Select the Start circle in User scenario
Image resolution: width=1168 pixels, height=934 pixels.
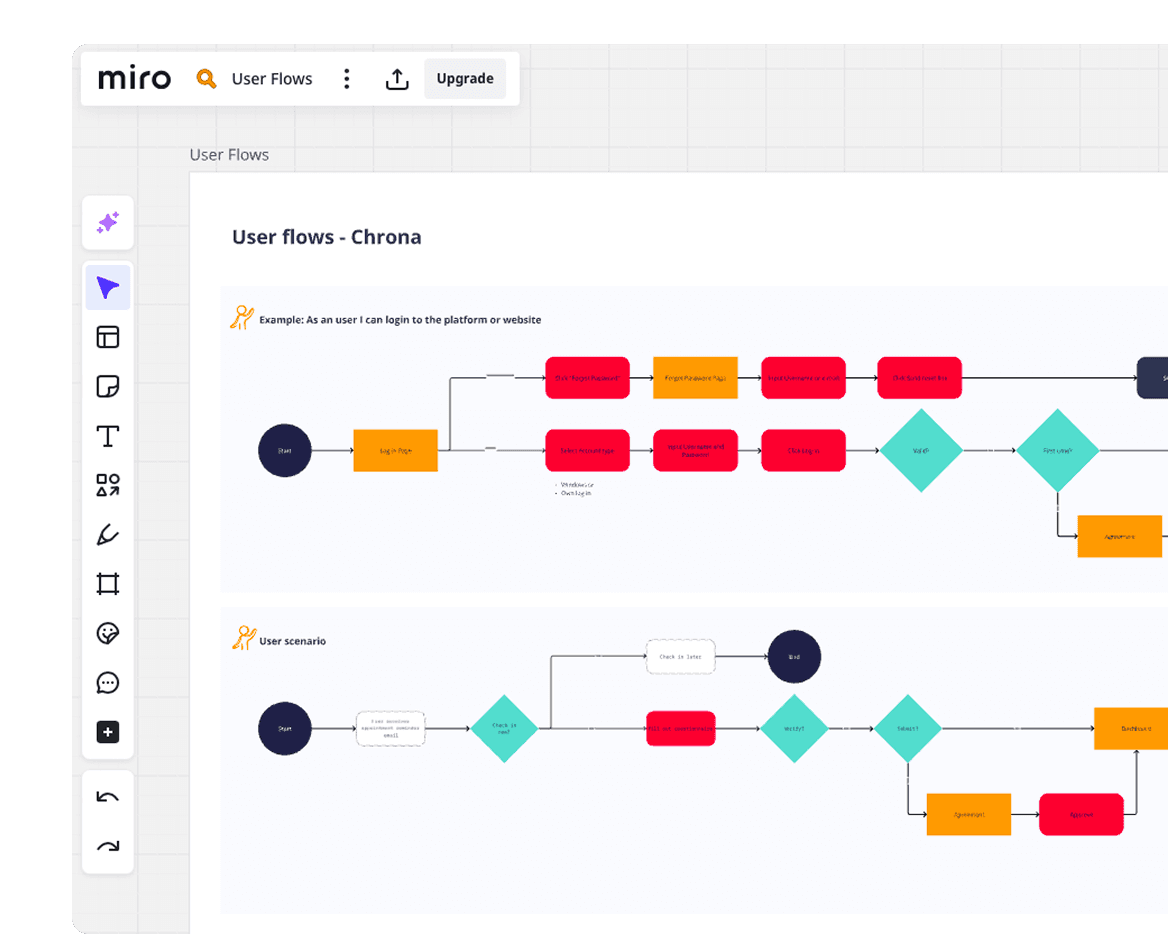(x=285, y=728)
